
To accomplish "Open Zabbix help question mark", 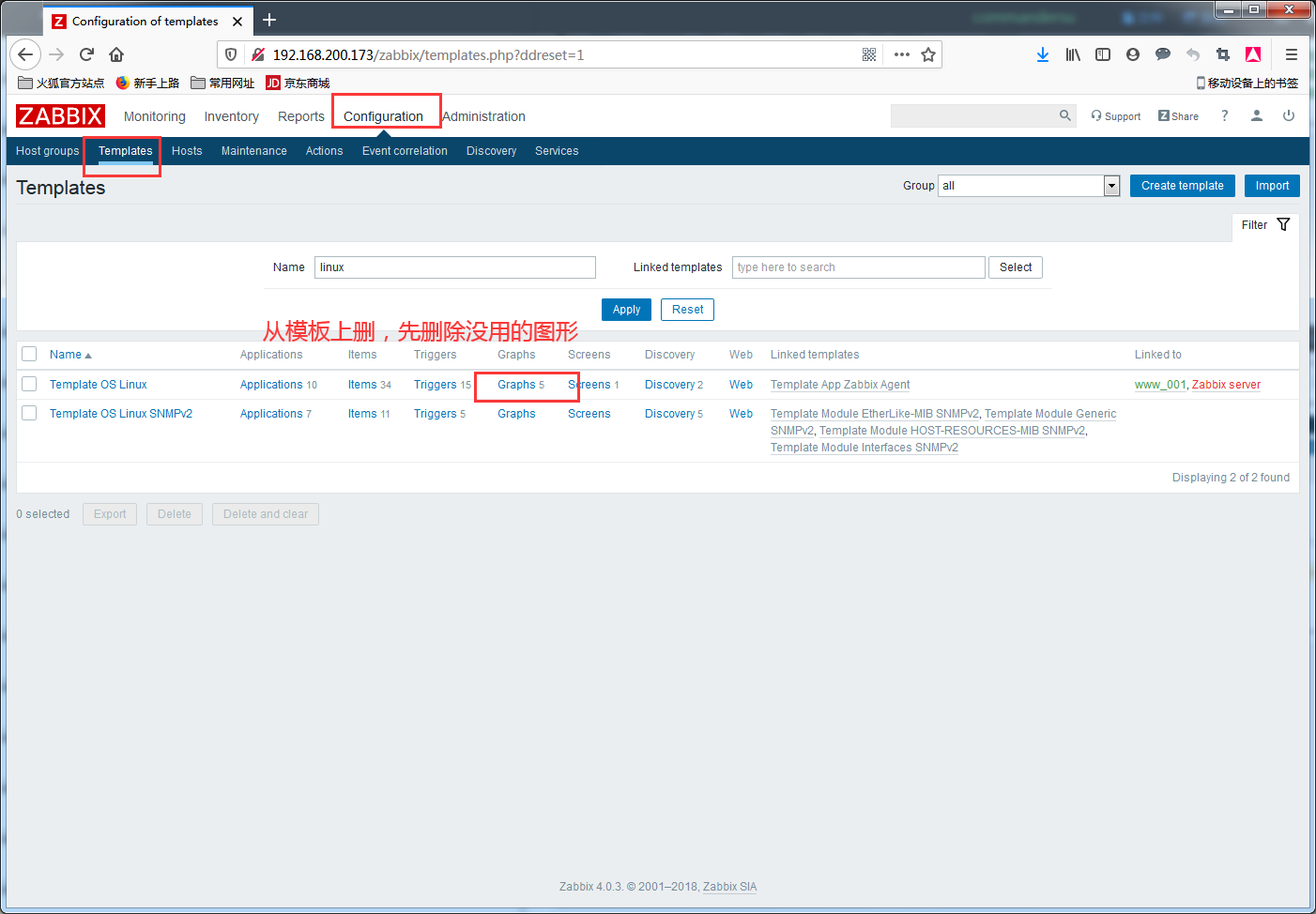I will point(1224,115).
